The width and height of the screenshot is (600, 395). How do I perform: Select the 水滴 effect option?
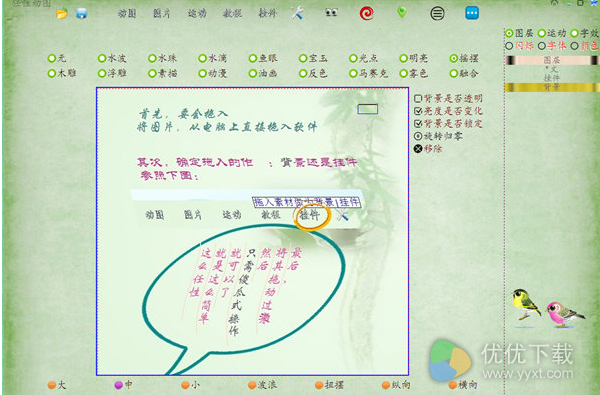(213, 58)
